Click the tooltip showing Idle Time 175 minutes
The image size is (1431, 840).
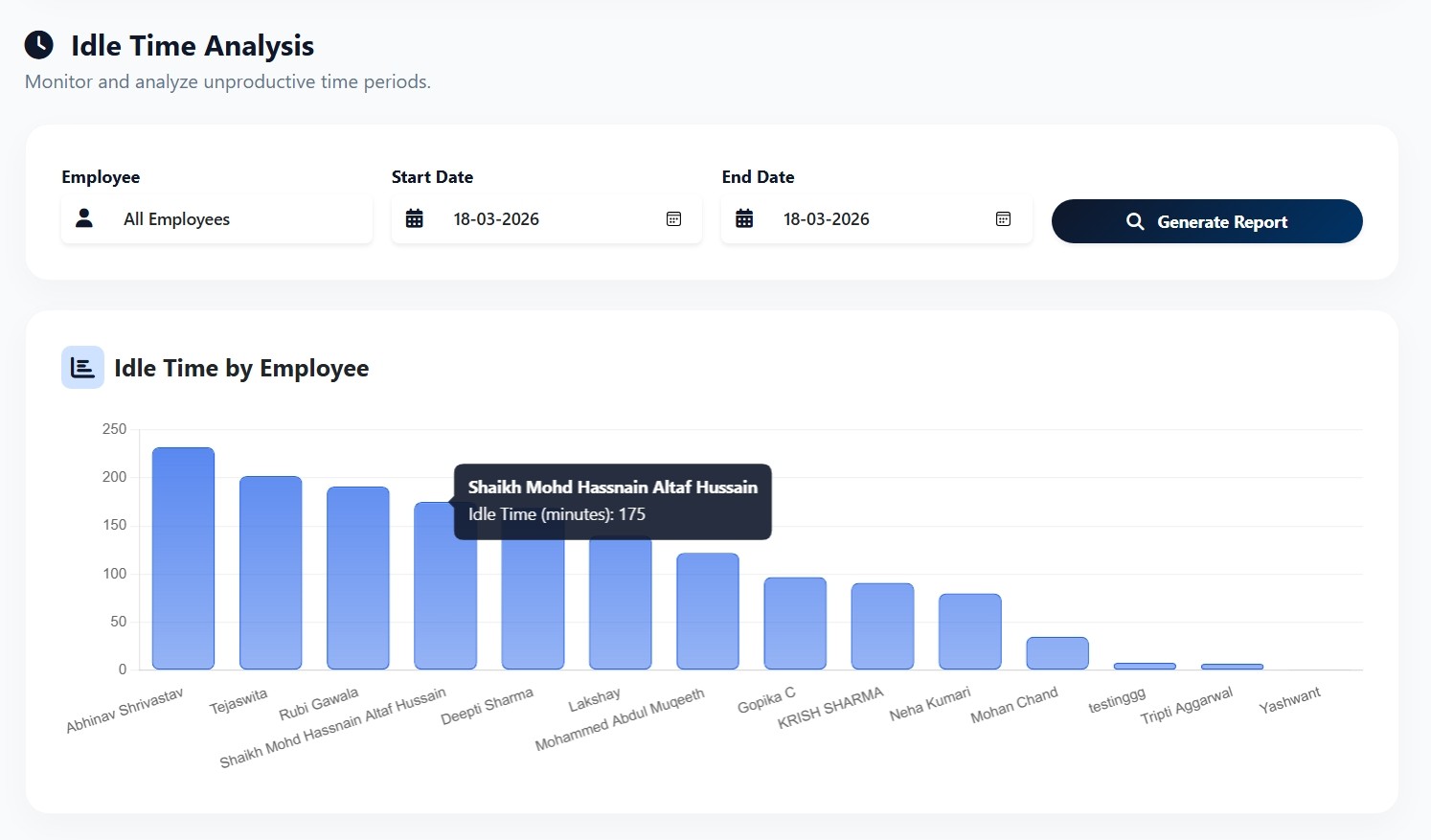click(x=612, y=501)
